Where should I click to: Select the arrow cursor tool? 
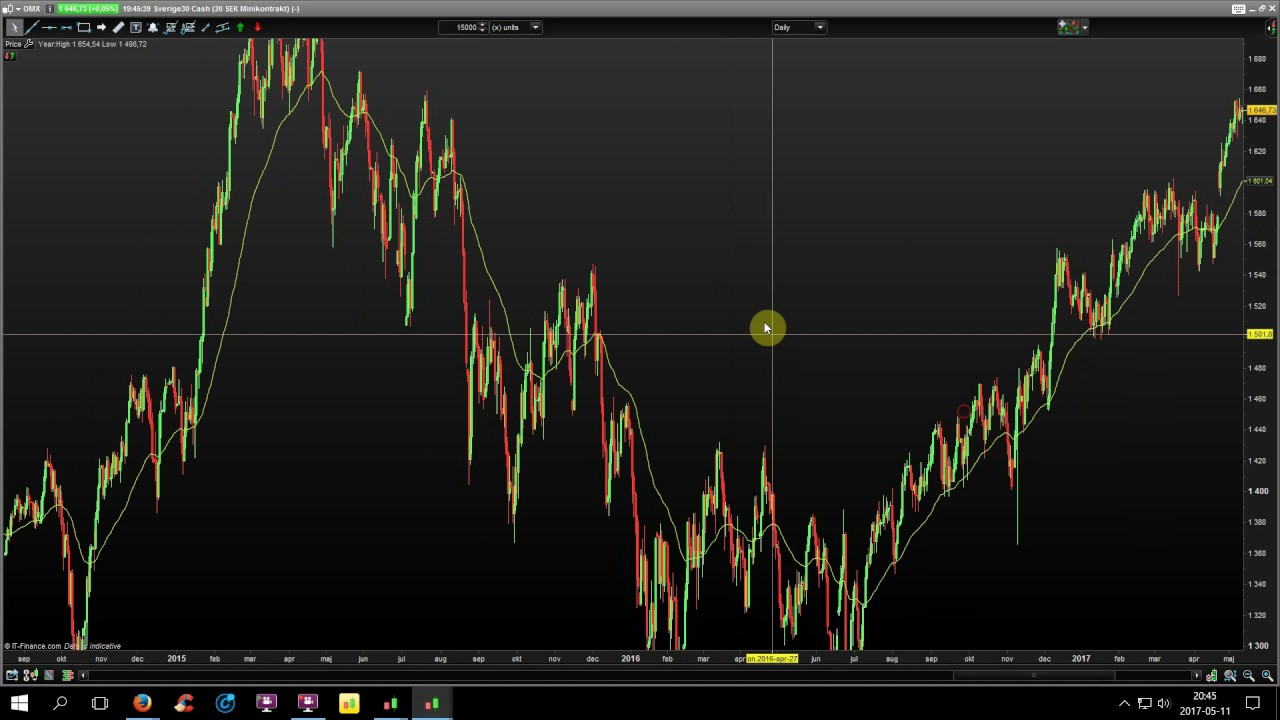pos(14,27)
